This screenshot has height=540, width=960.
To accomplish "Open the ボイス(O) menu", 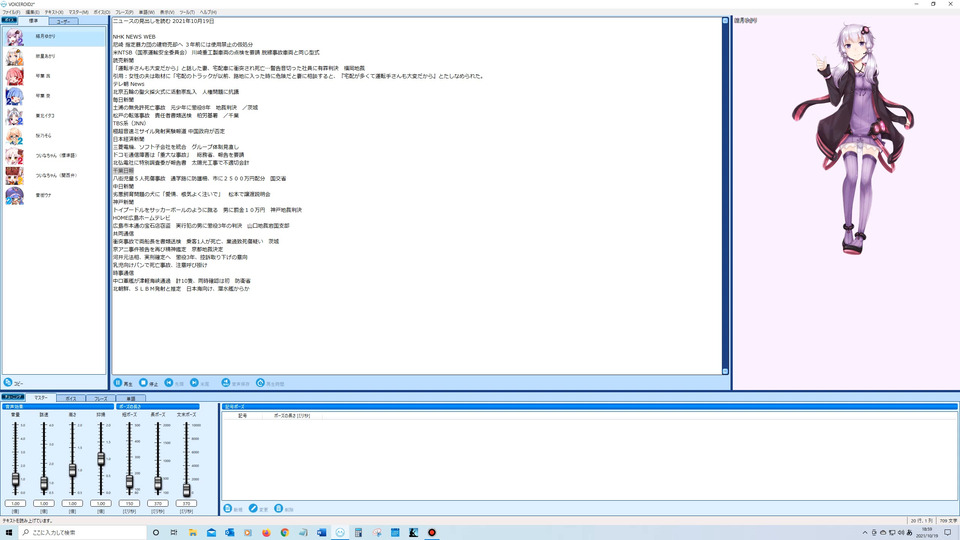I will coord(102,12).
